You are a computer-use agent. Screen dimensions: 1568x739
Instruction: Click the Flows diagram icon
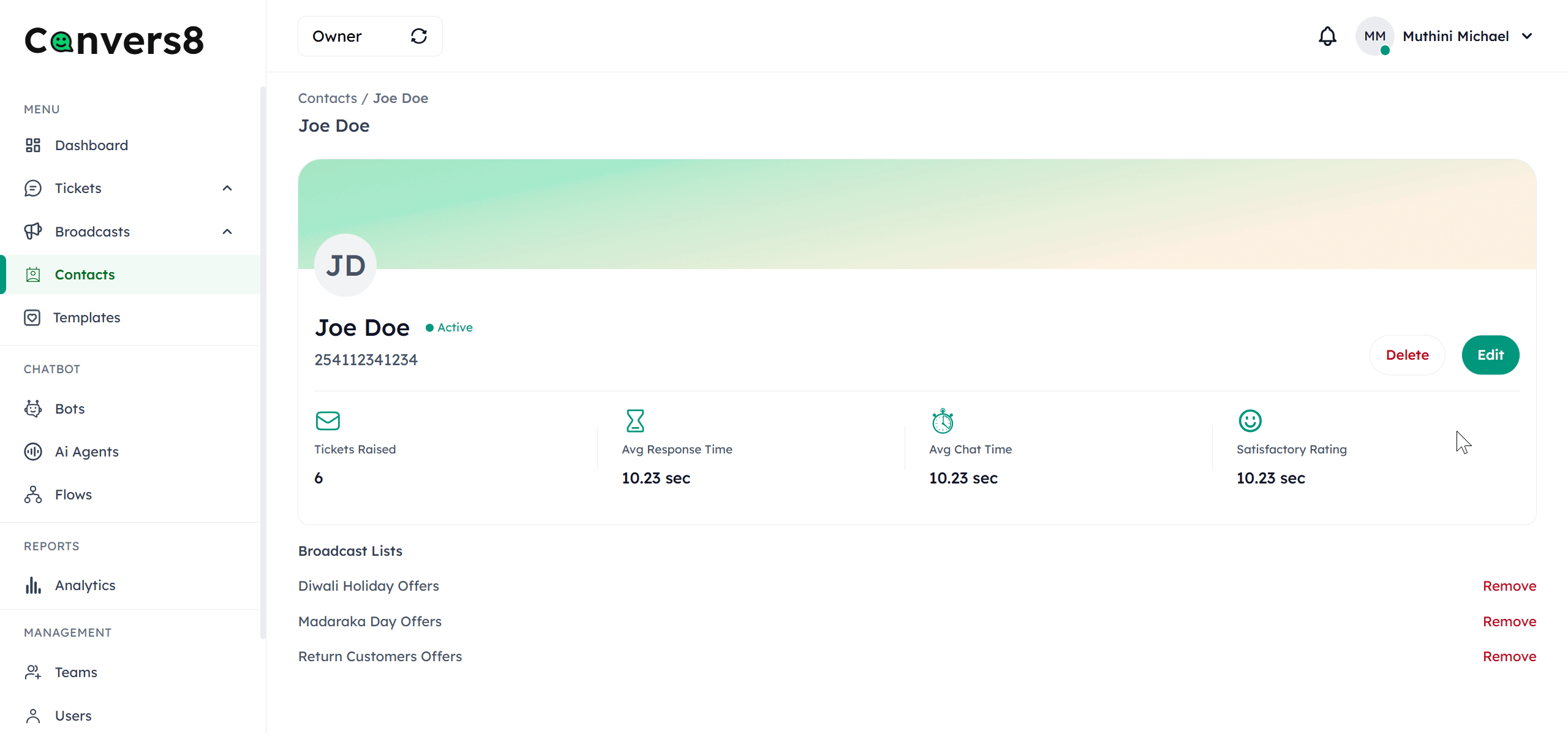click(33, 495)
